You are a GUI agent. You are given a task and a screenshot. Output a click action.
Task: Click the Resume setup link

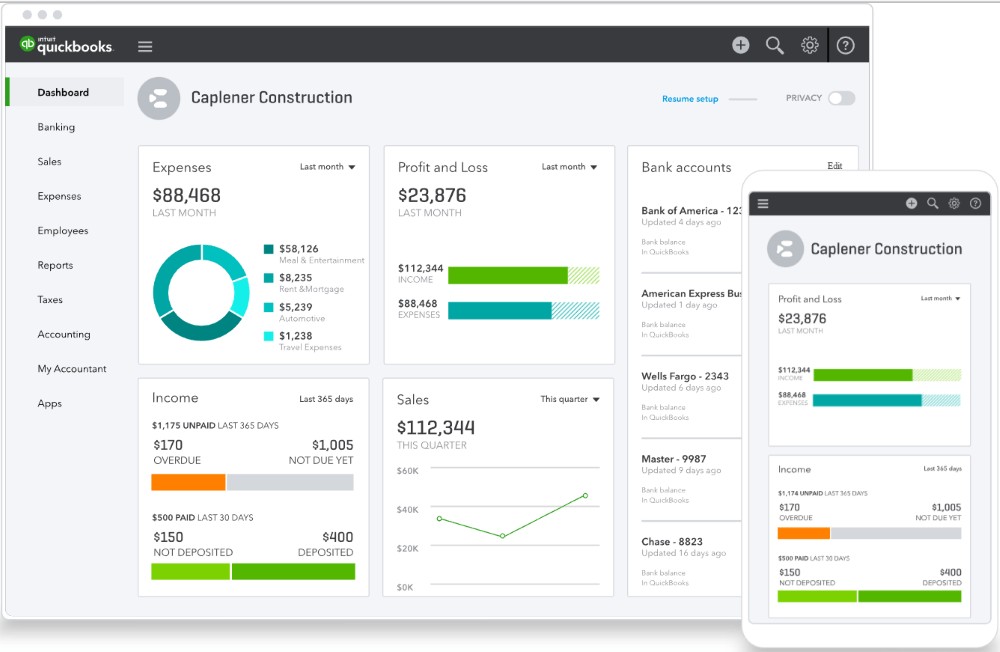pyautogui.click(x=690, y=99)
